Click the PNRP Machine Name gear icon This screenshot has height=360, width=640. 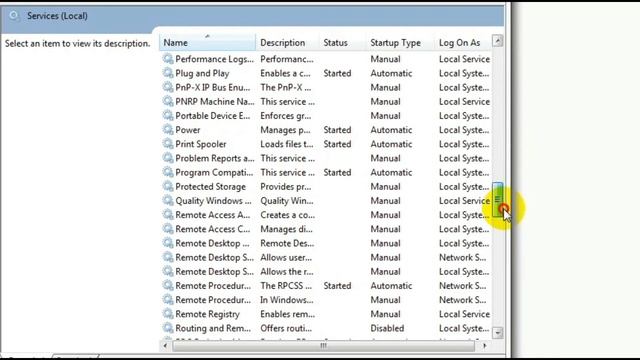[x=168, y=101]
